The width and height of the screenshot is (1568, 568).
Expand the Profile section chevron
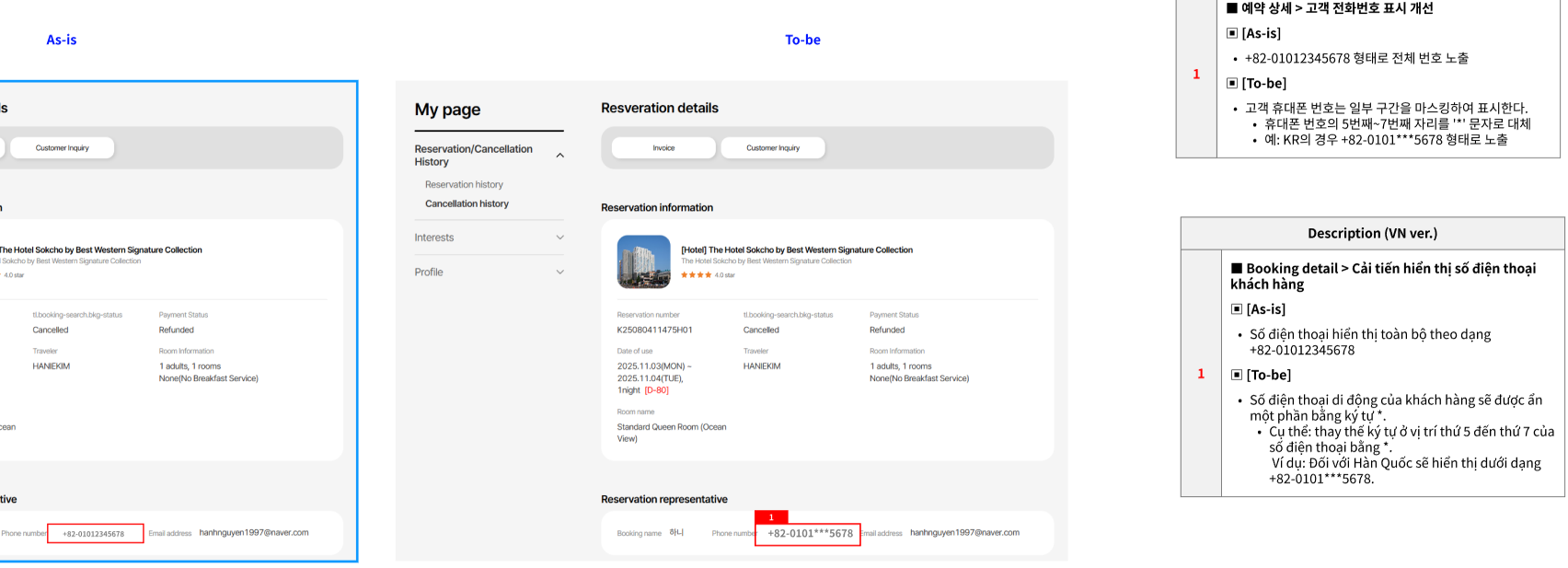(x=560, y=272)
